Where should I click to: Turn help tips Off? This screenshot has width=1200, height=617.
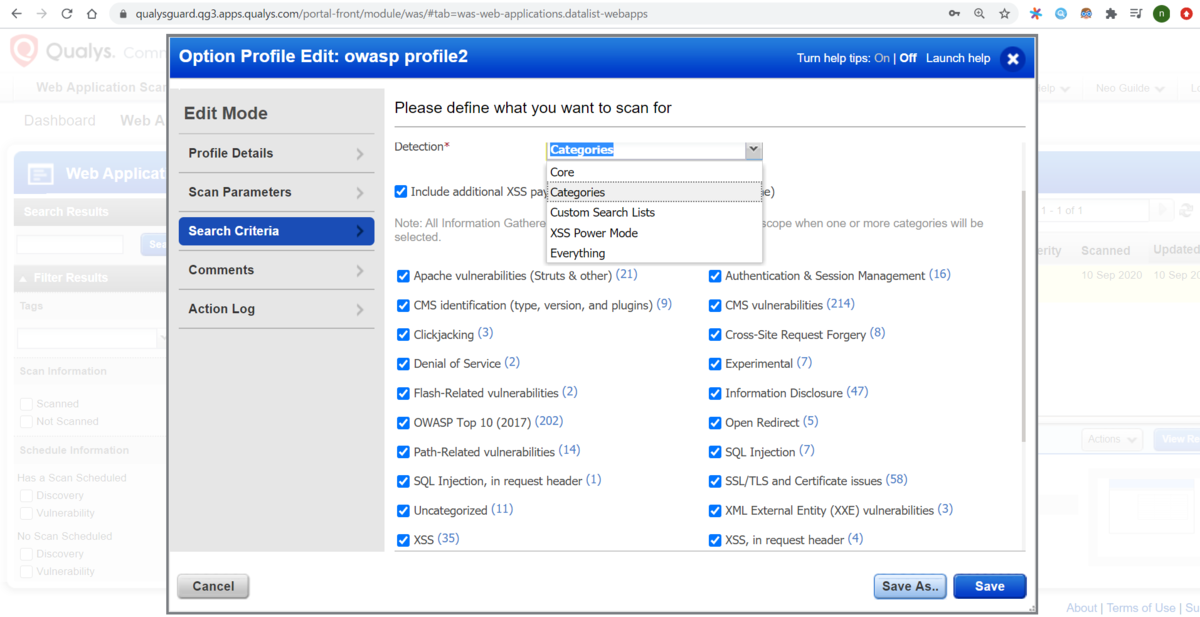click(x=908, y=58)
